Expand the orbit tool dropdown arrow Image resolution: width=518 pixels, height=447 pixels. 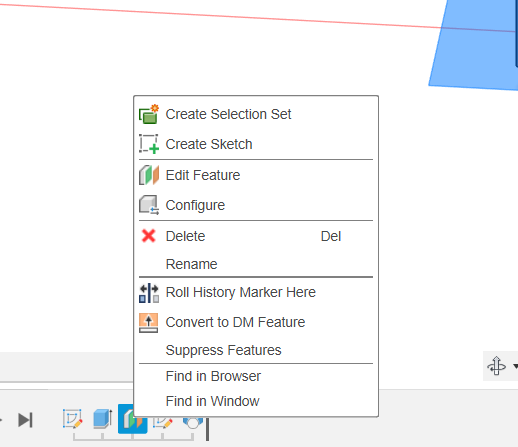[515, 366]
